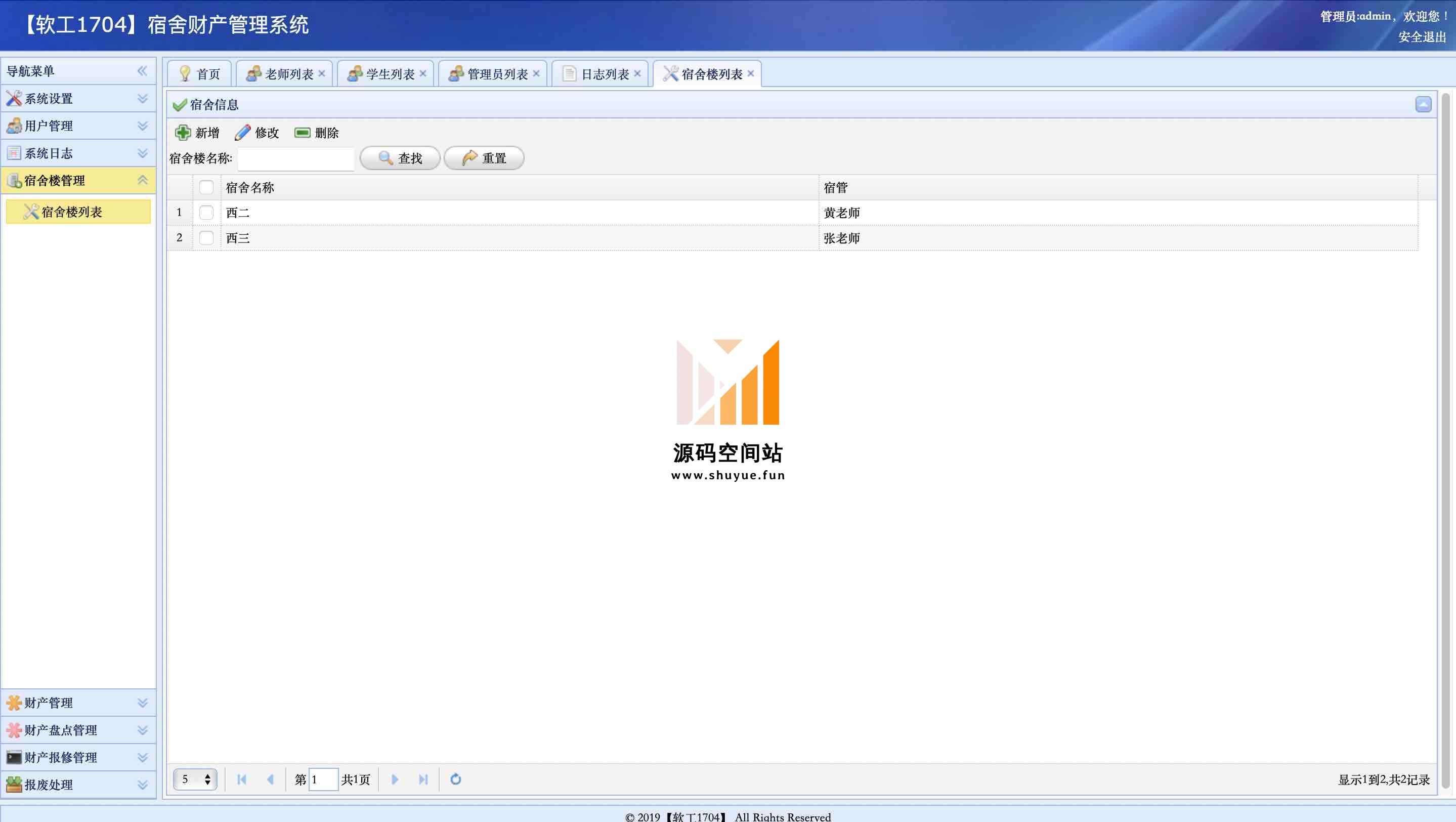The height and width of the screenshot is (822, 1456).
Task: Close the 学生列表 tab
Action: point(423,73)
